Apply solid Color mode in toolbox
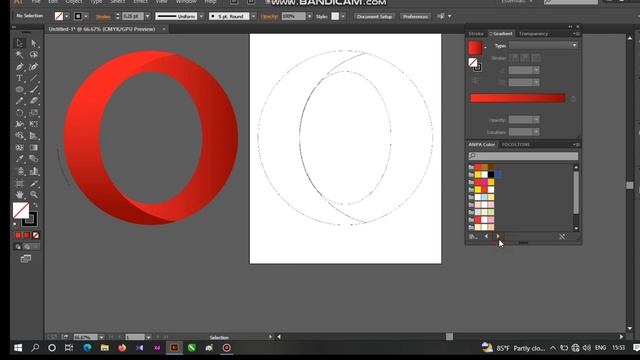The height and width of the screenshot is (360, 640). [x=18, y=236]
